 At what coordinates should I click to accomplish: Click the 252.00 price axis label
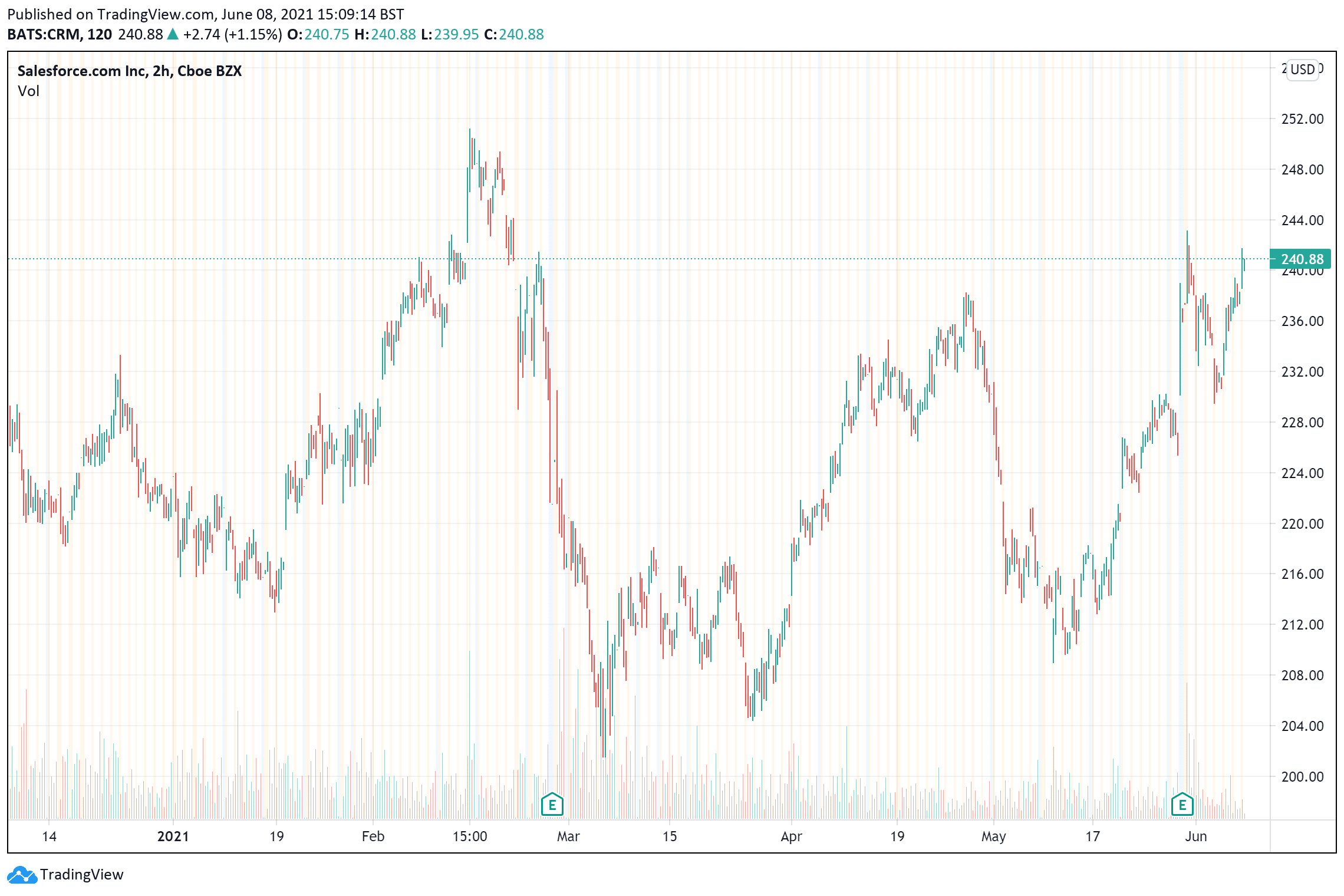point(1302,119)
